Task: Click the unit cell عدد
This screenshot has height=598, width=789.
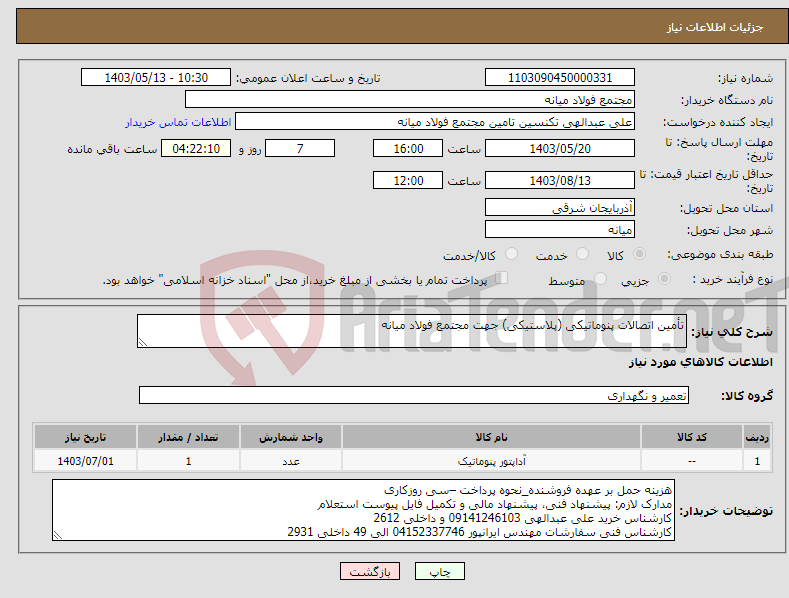Action: pyautogui.click(x=291, y=461)
